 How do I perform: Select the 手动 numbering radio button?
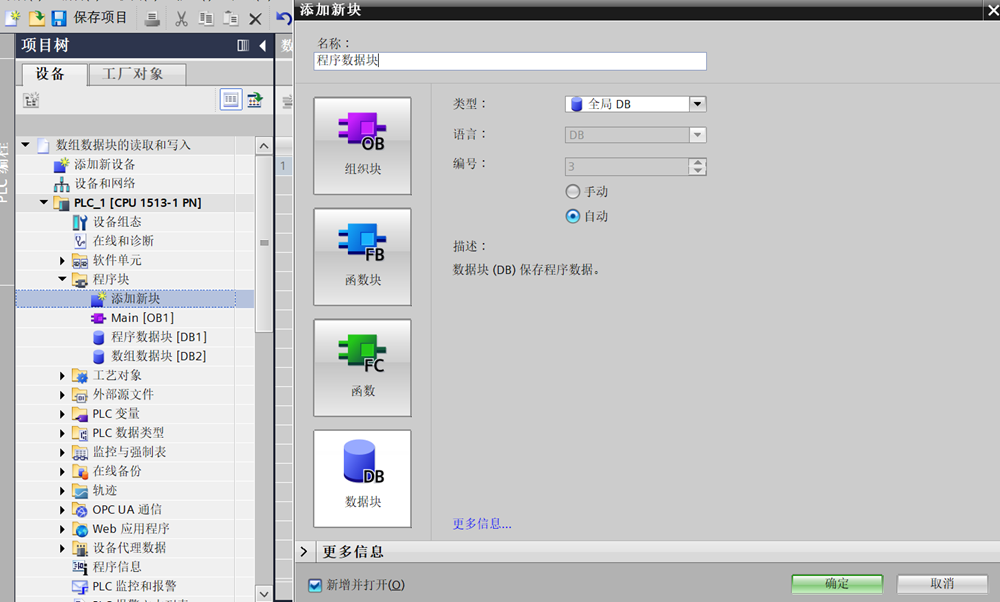click(573, 191)
